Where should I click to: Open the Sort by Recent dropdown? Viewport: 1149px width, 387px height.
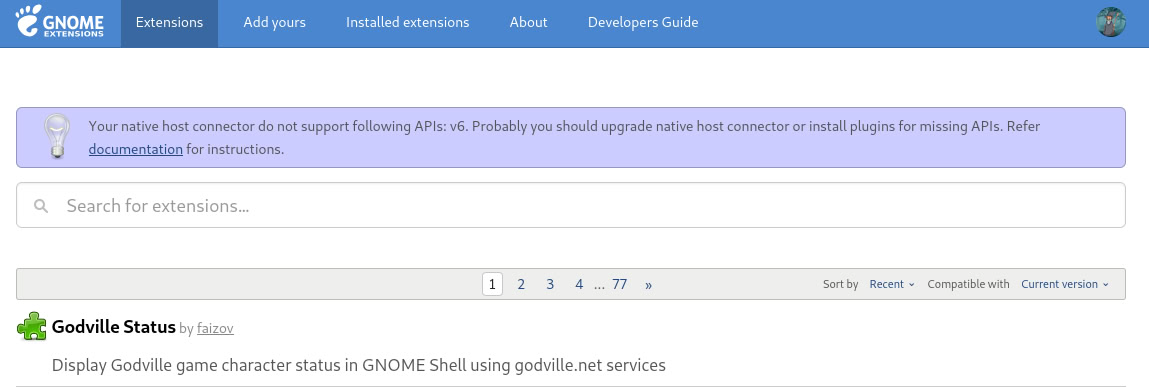click(892, 284)
